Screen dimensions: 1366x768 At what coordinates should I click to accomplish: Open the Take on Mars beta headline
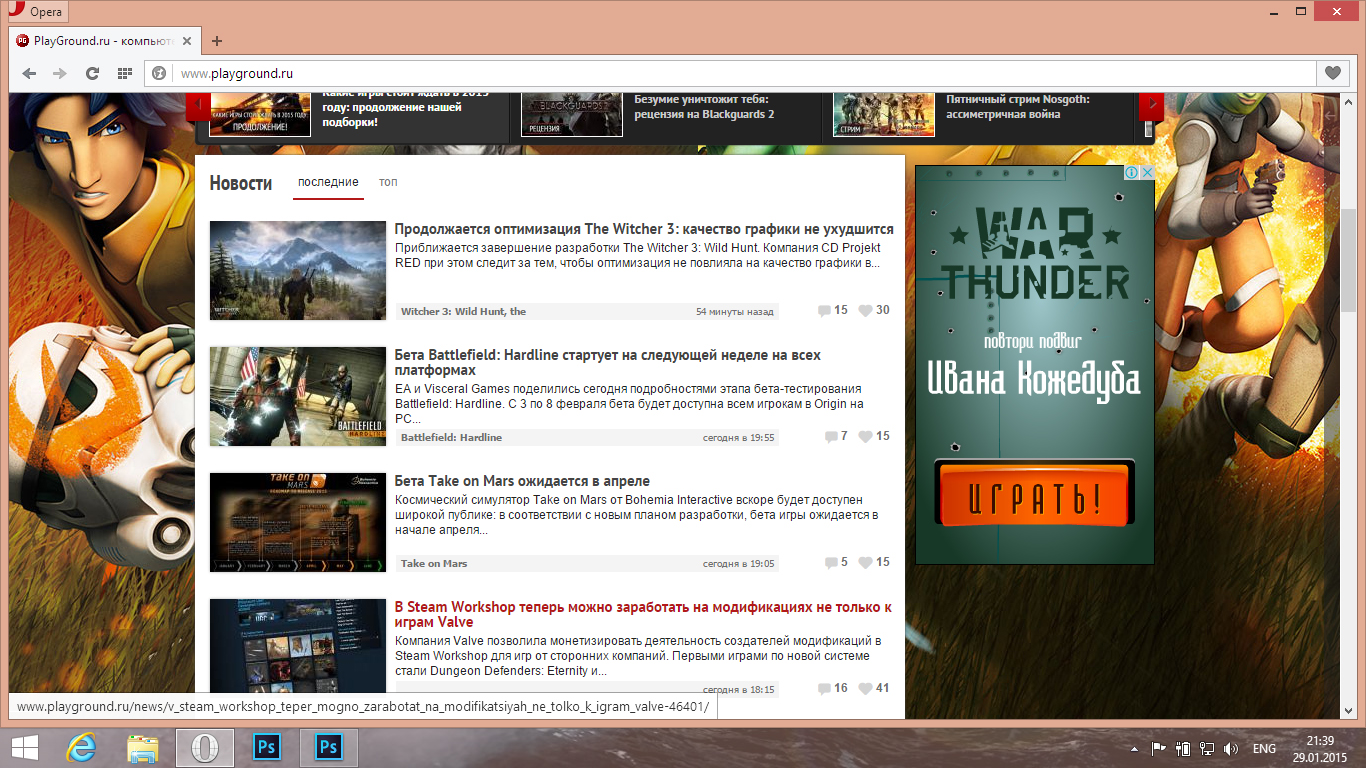click(522, 481)
